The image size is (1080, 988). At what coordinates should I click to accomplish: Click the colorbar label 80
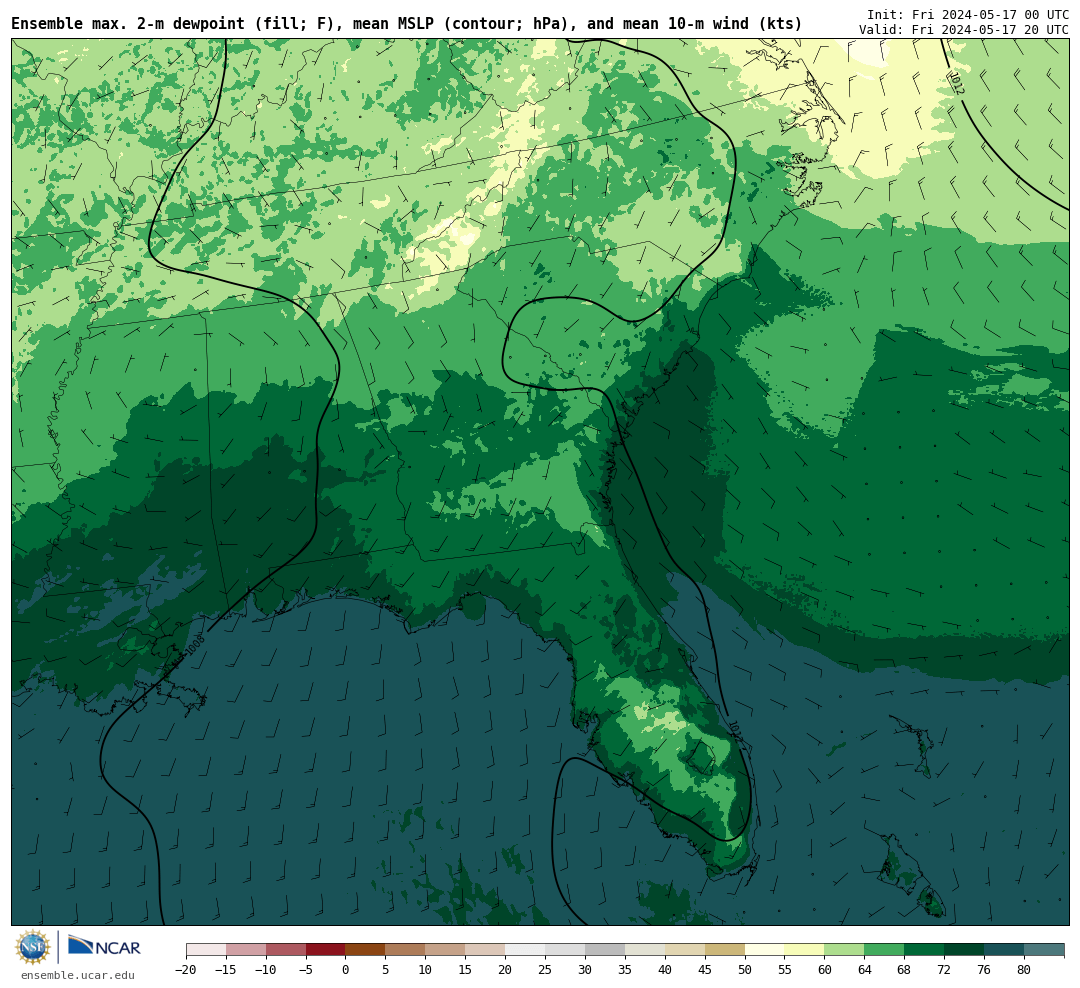(1024, 969)
